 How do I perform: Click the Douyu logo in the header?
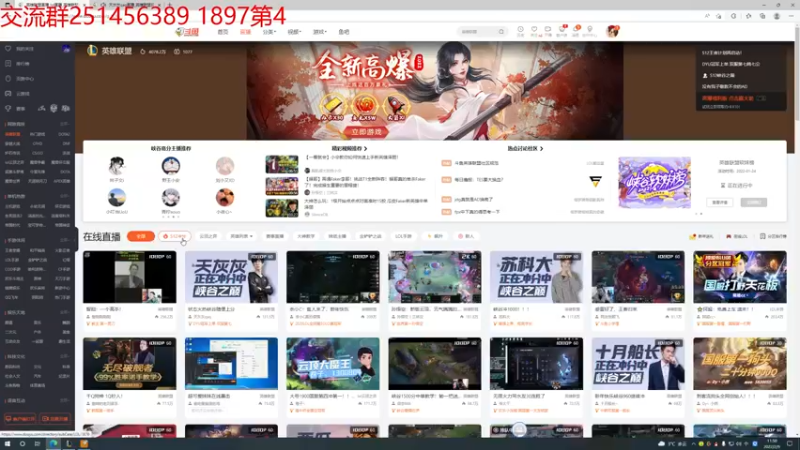[187, 32]
